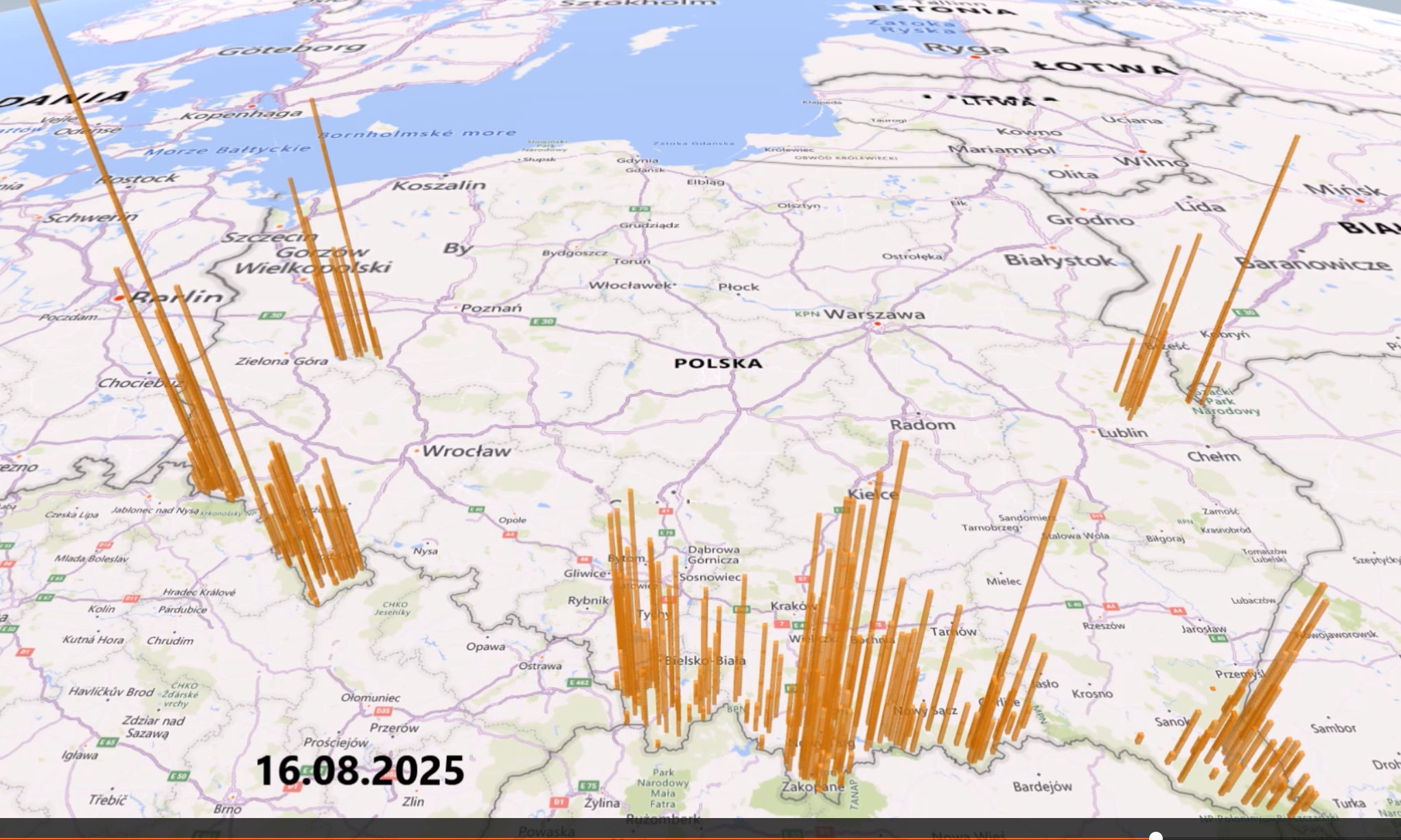Viewport: 1401px width, 840px height.
Task: Select the Warszawa city label
Action: (874, 314)
